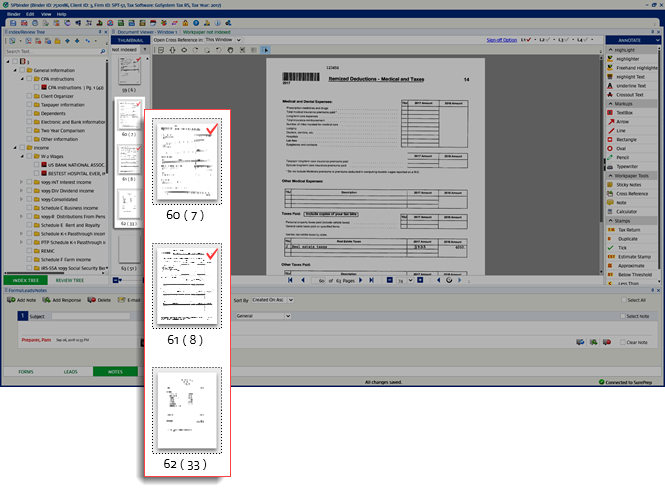The height and width of the screenshot is (492, 665).
Task: Open the Binder menu
Action: [14, 15]
